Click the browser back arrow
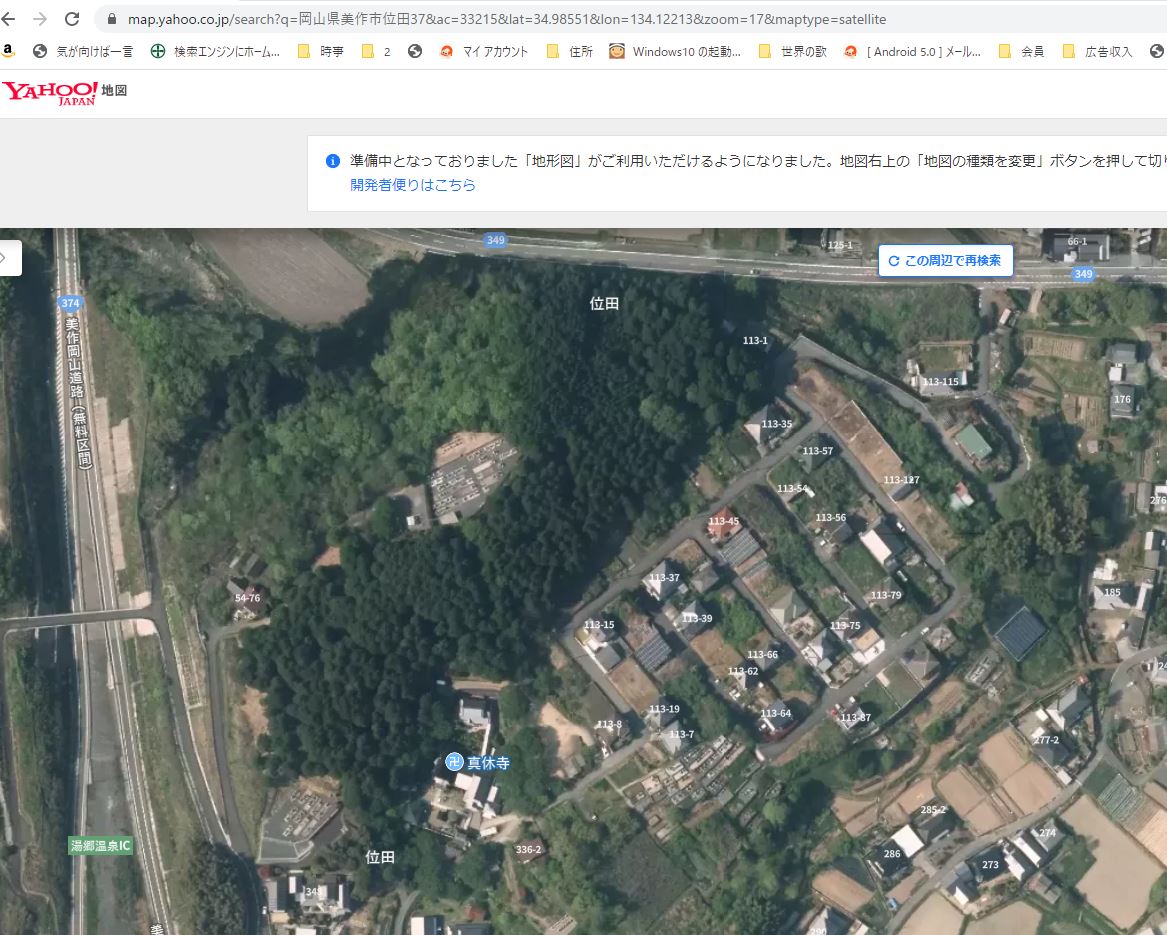The image size is (1167, 935). (x=10, y=19)
